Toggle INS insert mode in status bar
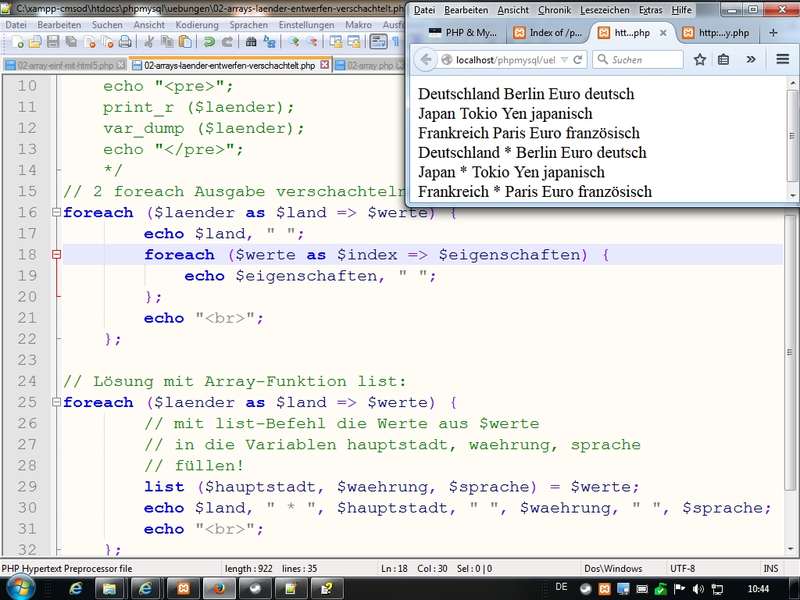 [x=770, y=569]
